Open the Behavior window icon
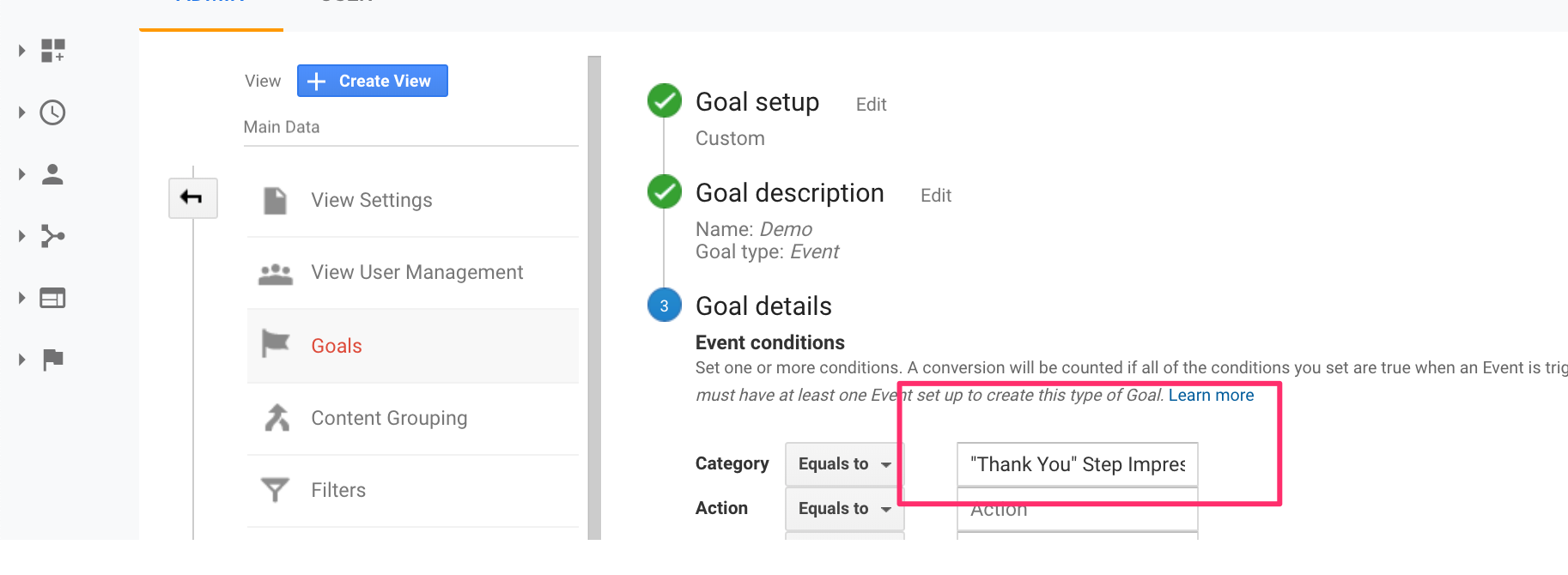The height and width of the screenshot is (575, 1568). click(x=53, y=298)
